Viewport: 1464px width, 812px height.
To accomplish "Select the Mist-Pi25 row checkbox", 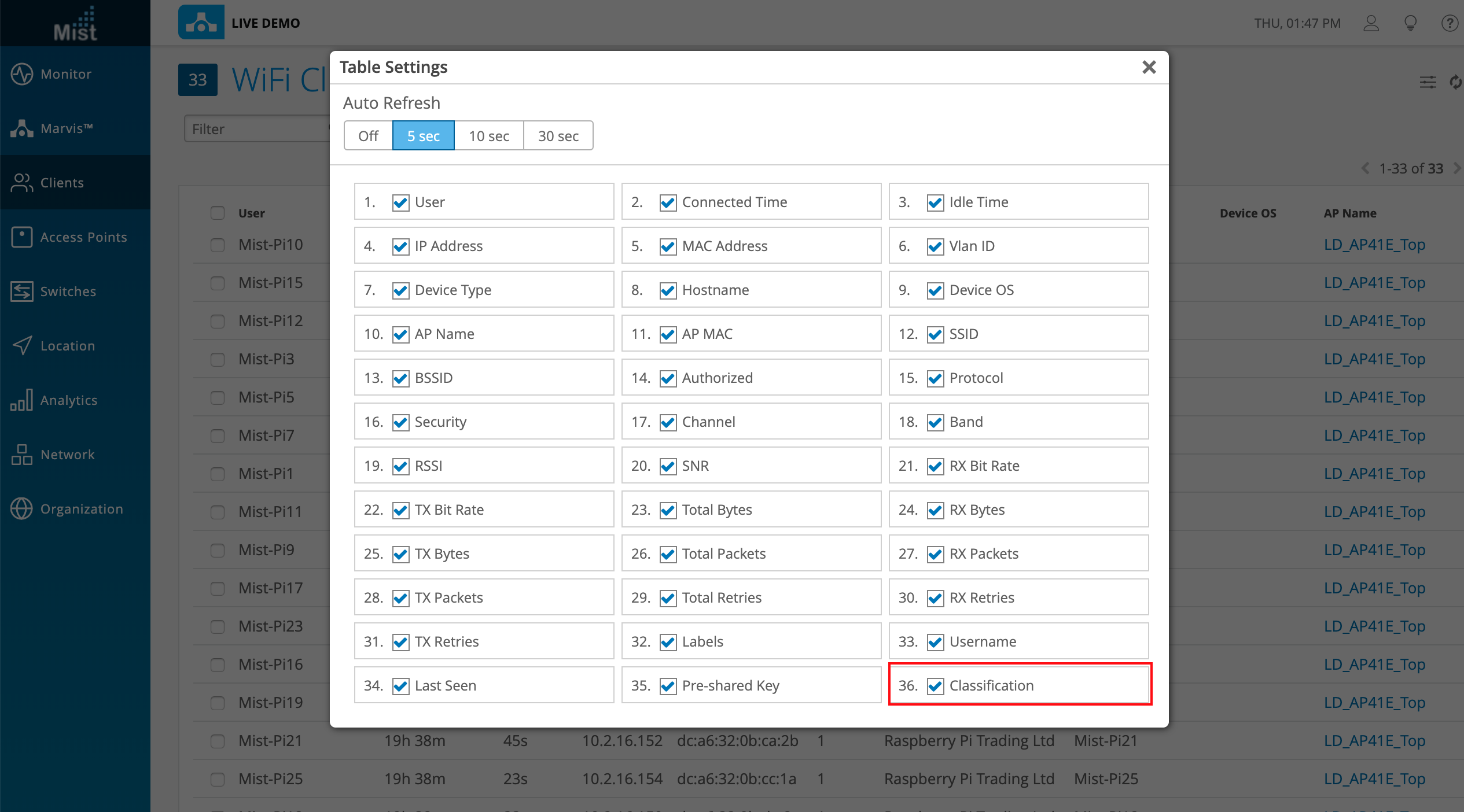I will [x=218, y=779].
